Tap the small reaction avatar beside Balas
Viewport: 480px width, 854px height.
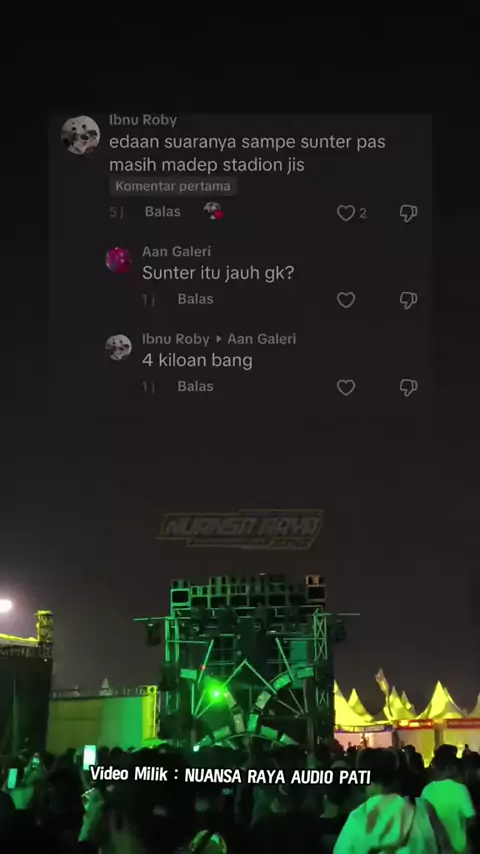[x=214, y=211]
